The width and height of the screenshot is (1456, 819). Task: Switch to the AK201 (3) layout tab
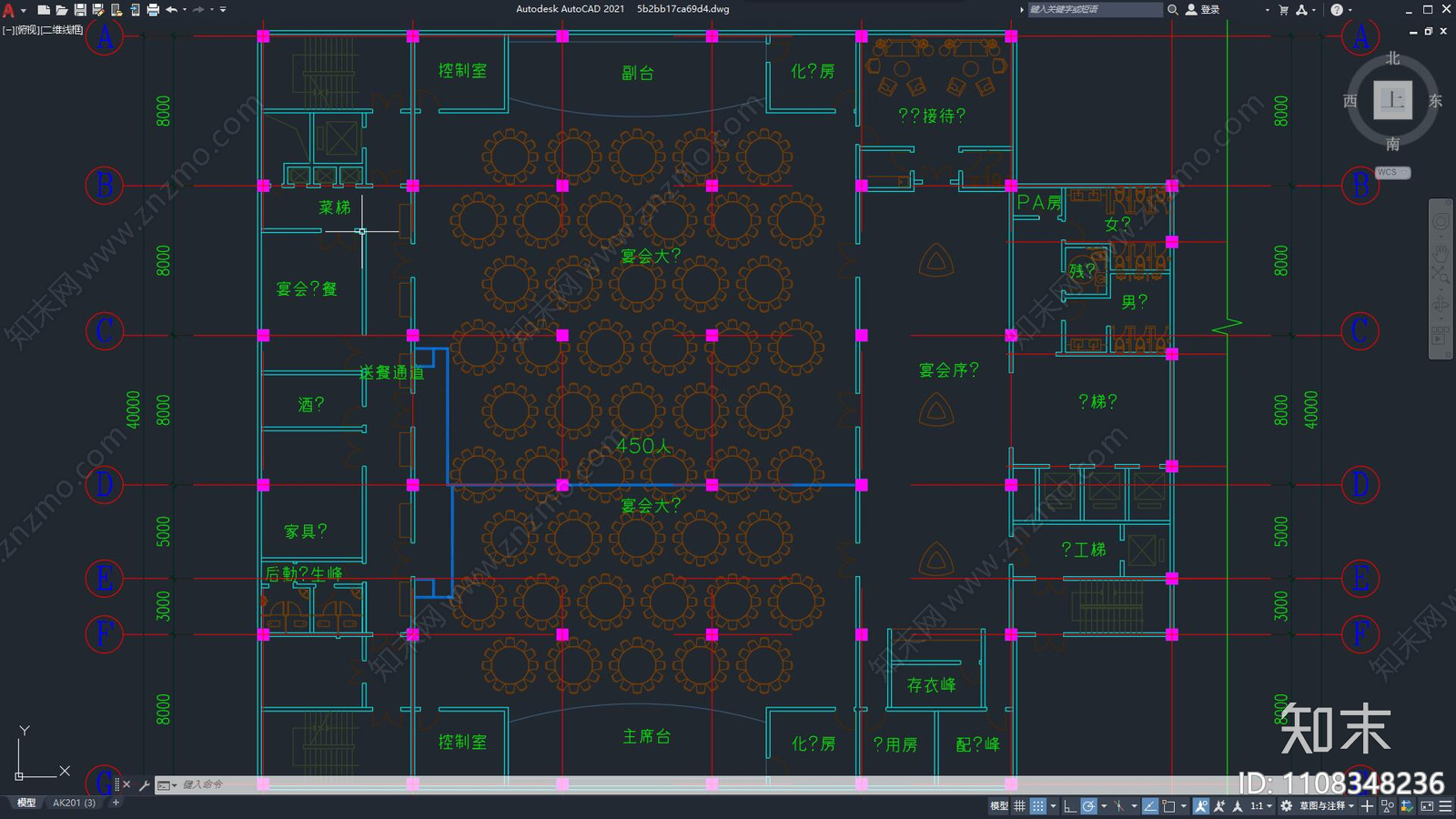74,803
